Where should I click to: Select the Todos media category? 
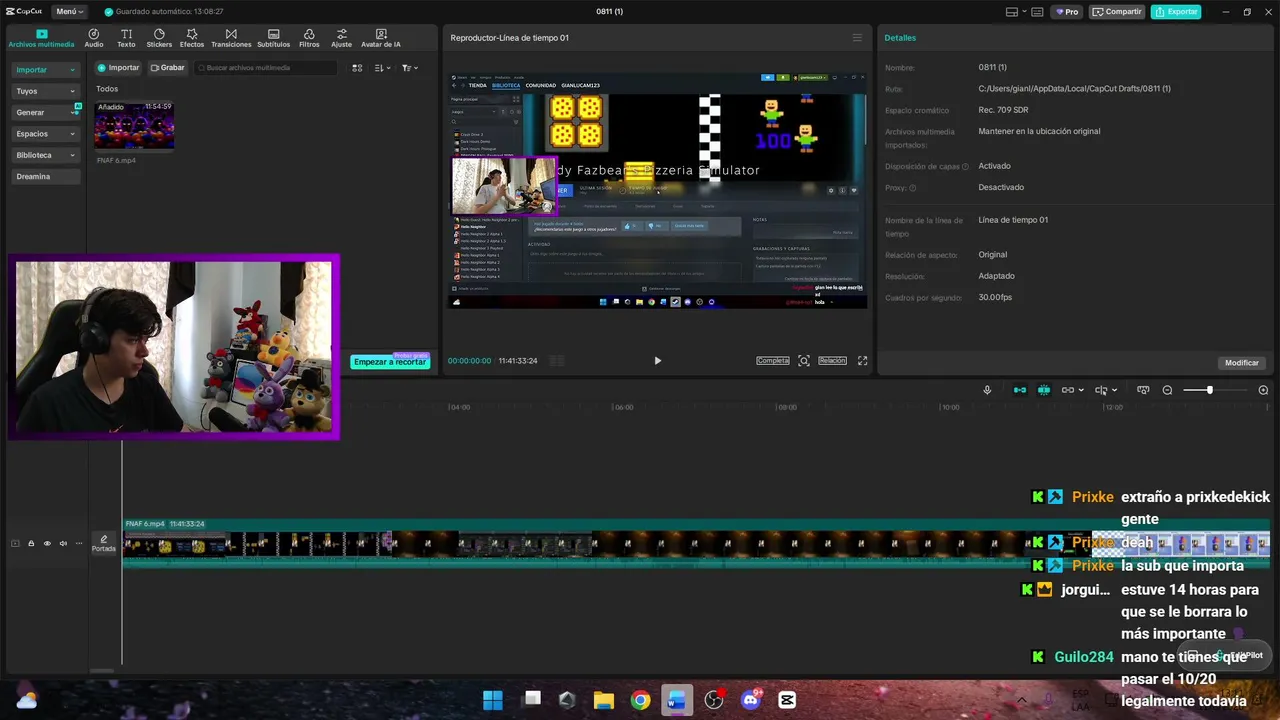point(107,89)
